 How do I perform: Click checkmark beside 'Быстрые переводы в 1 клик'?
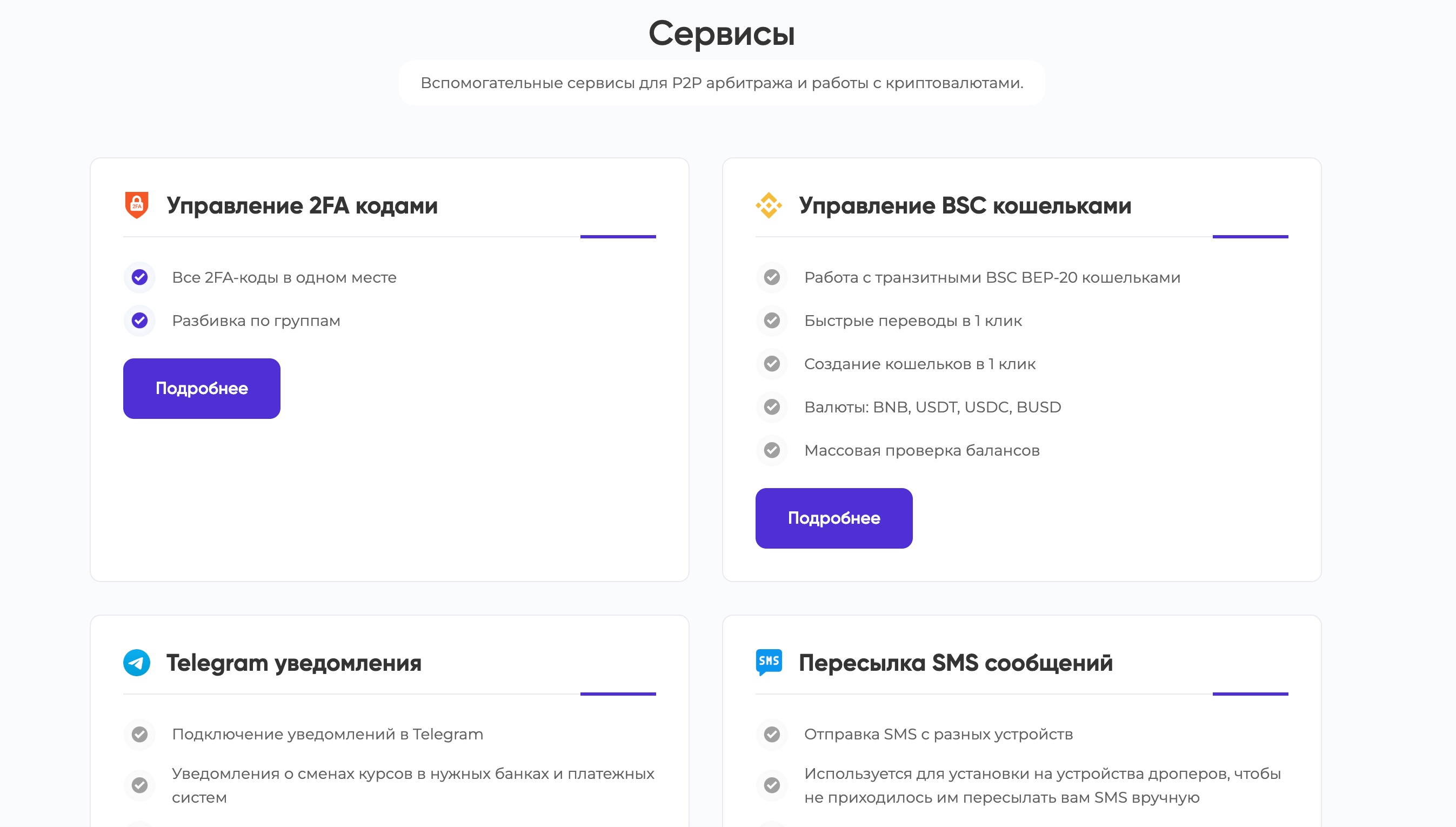[772, 321]
